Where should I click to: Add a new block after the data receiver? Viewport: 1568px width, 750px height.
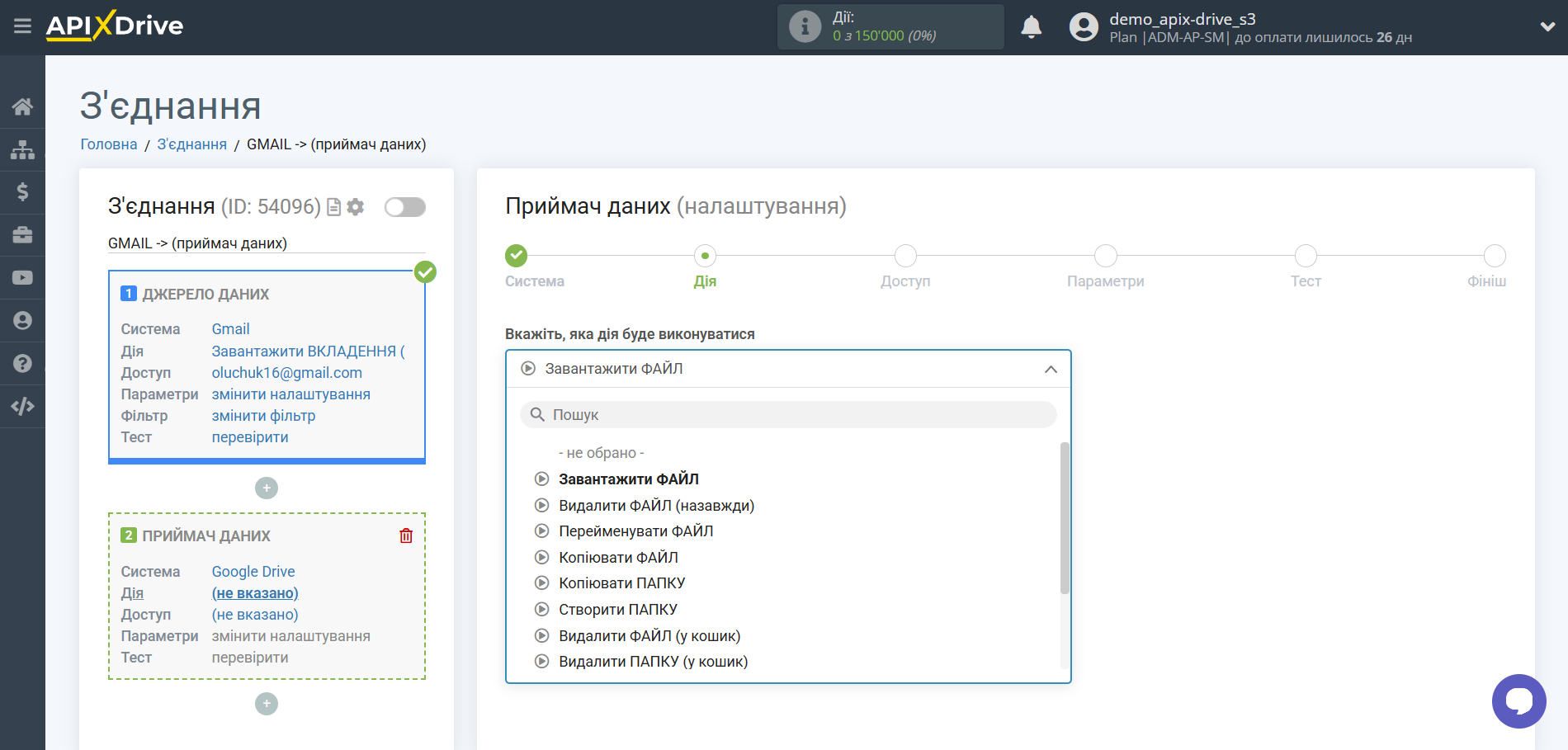click(267, 704)
